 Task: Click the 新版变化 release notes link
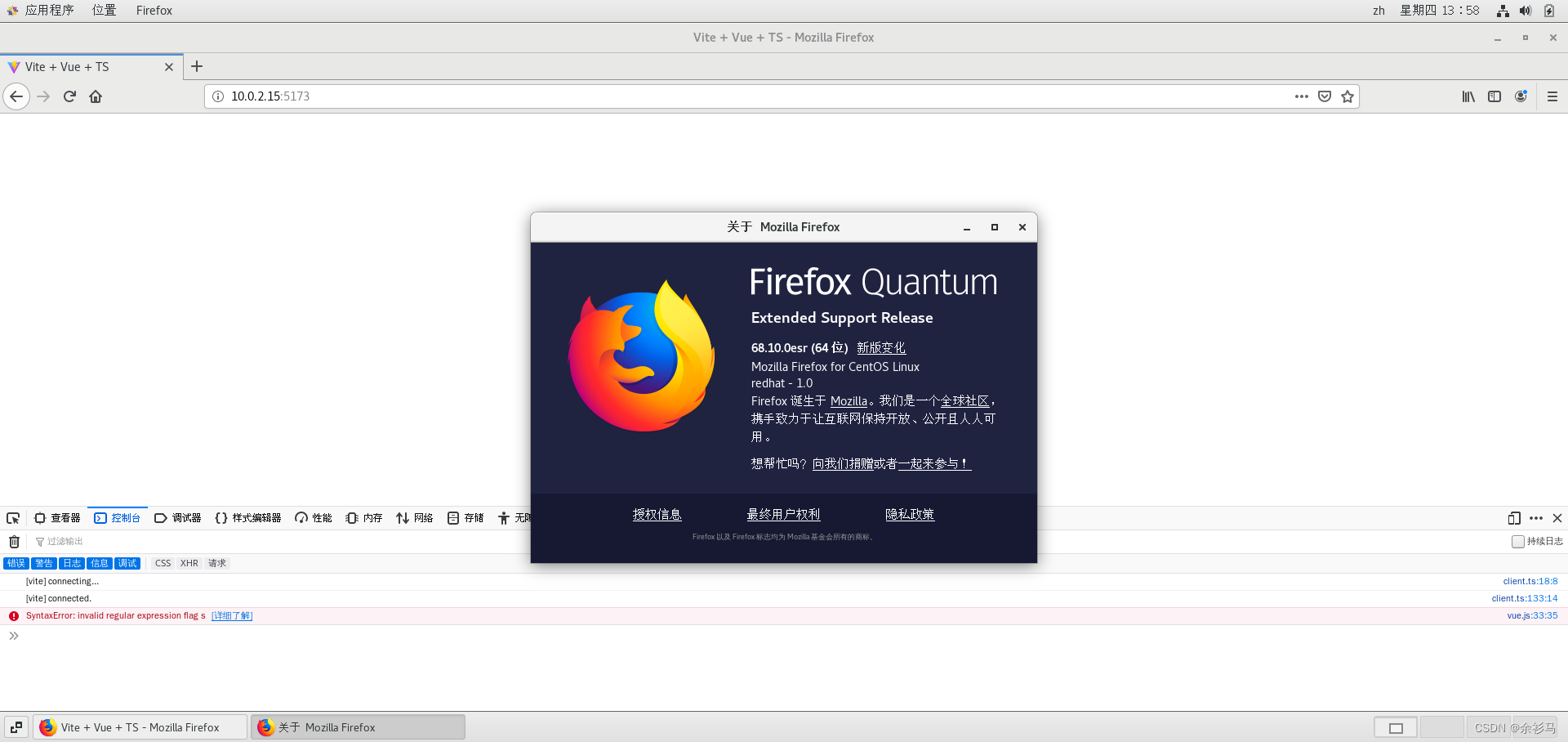click(x=880, y=348)
